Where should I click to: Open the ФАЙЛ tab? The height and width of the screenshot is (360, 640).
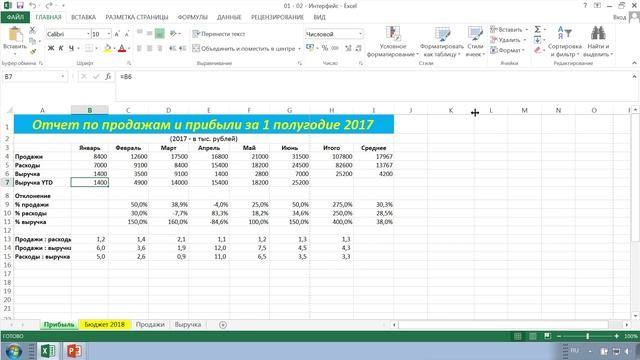(x=15, y=17)
